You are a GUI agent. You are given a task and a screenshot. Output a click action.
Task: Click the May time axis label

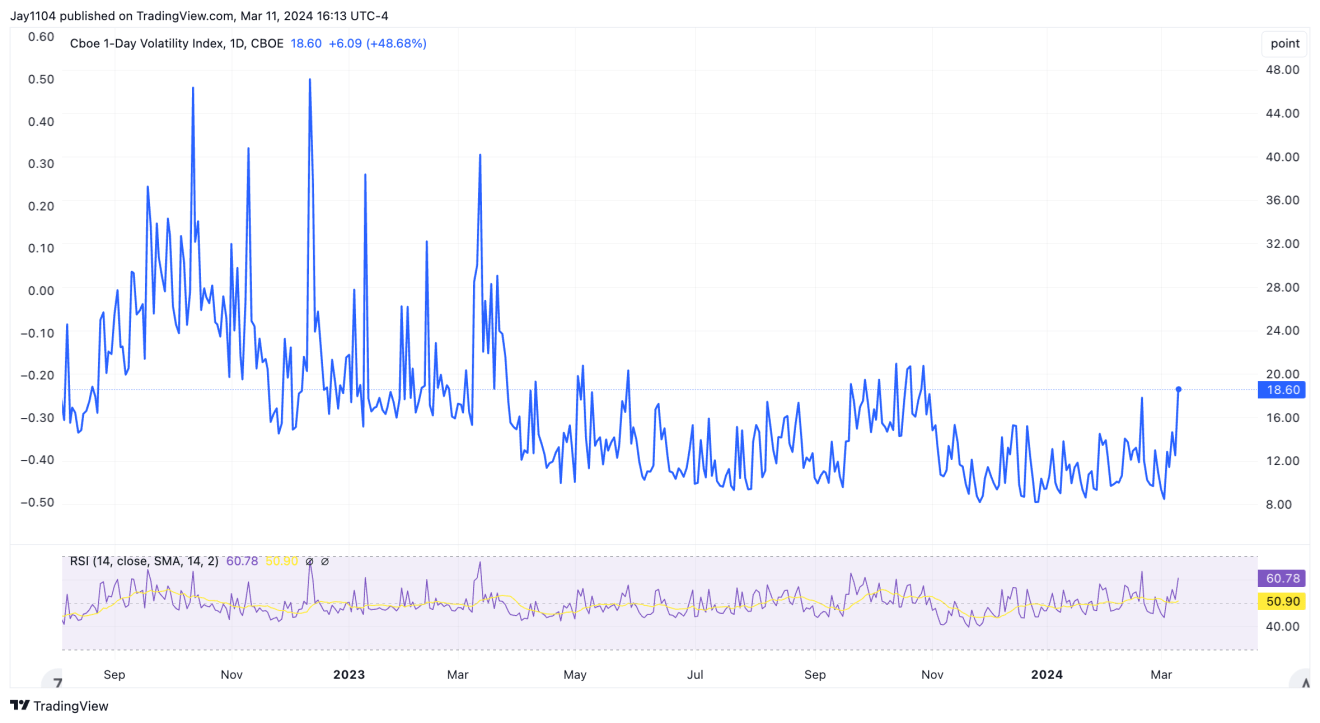pos(575,674)
